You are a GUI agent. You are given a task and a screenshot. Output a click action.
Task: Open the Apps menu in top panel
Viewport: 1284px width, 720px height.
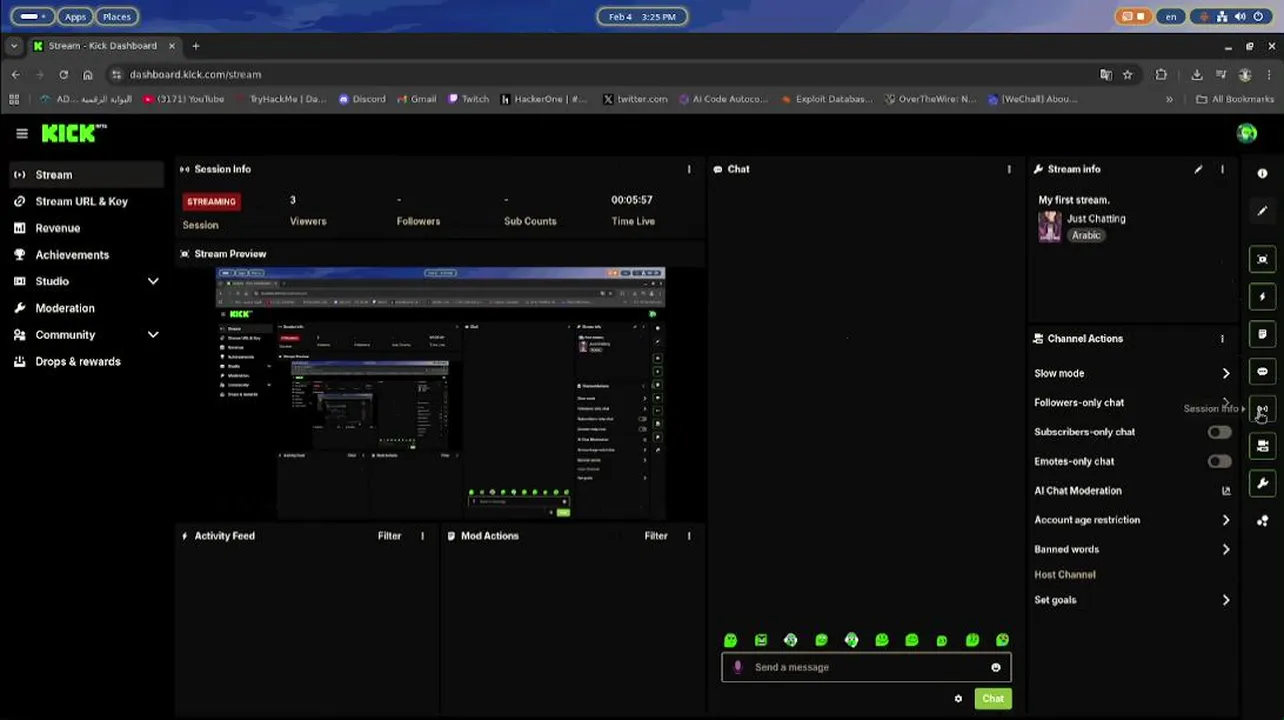[x=75, y=16]
